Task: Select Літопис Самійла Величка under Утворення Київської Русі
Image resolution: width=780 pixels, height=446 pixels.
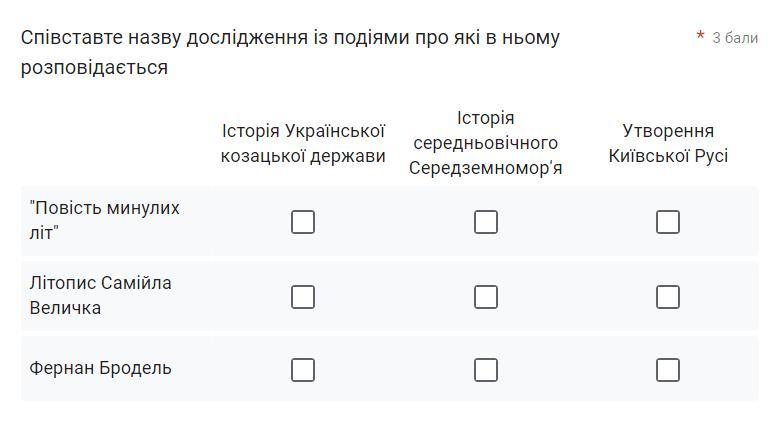Action: click(668, 296)
